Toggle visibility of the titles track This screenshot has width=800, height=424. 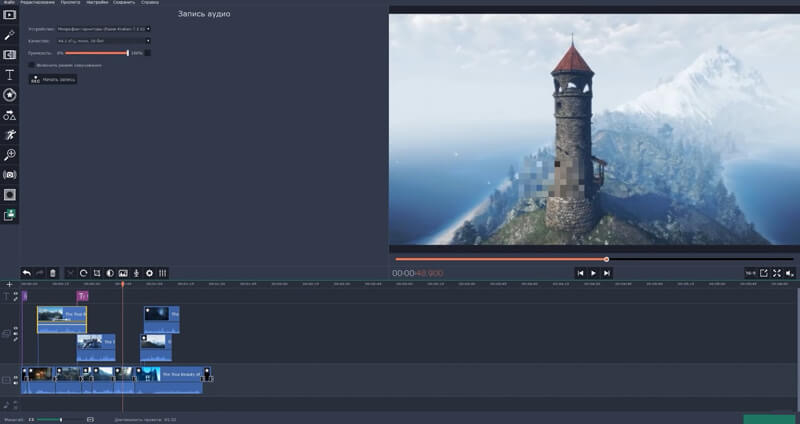click(x=16, y=293)
